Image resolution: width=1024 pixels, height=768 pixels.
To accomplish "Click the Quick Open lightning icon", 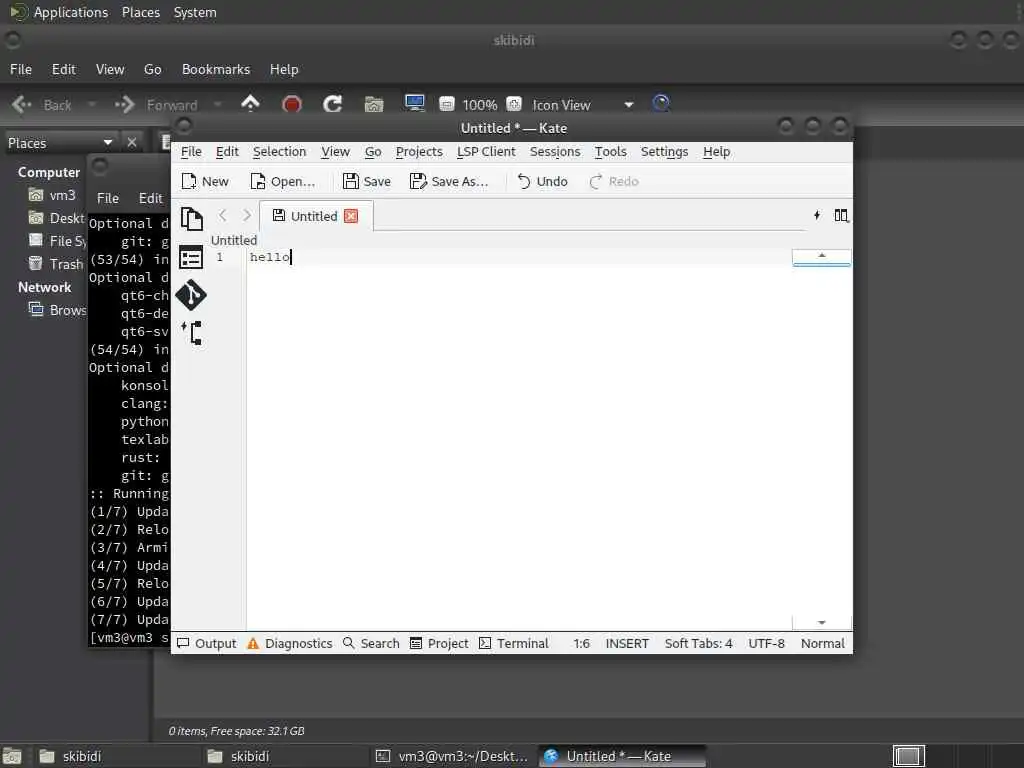I will [817, 216].
